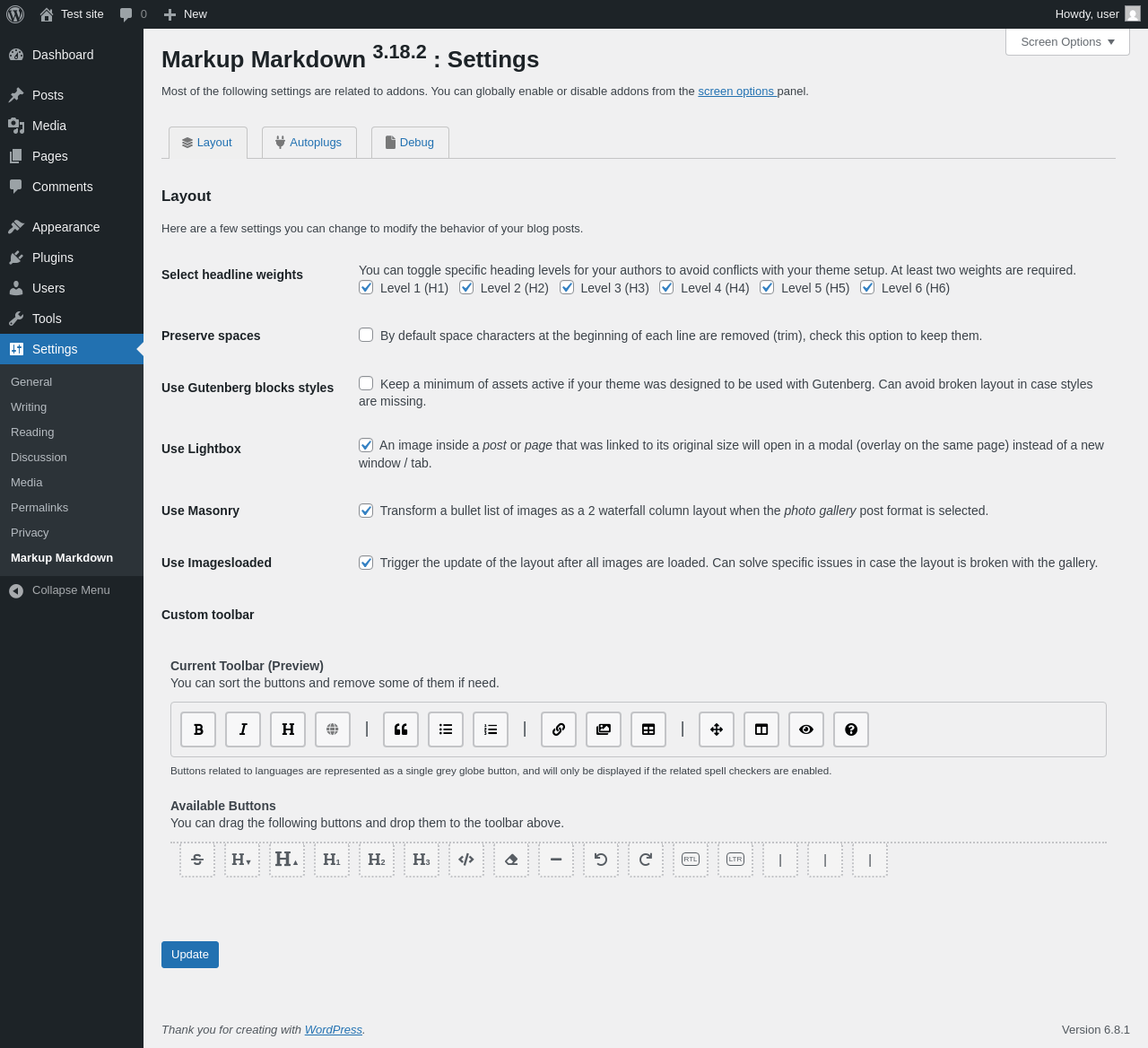The width and height of the screenshot is (1148, 1048).
Task: Select the horizontal rule dash button
Action: [556, 860]
